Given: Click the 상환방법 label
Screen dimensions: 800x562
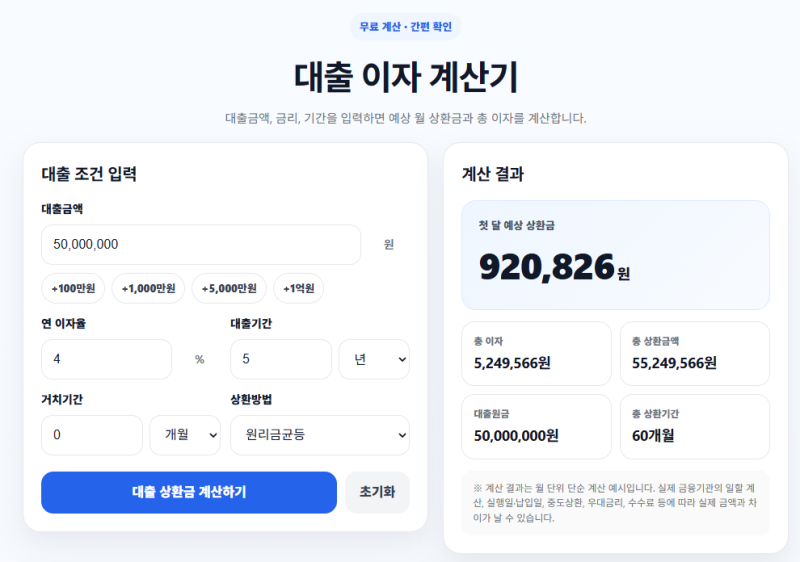Looking at the screenshot, I should click(x=251, y=399).
